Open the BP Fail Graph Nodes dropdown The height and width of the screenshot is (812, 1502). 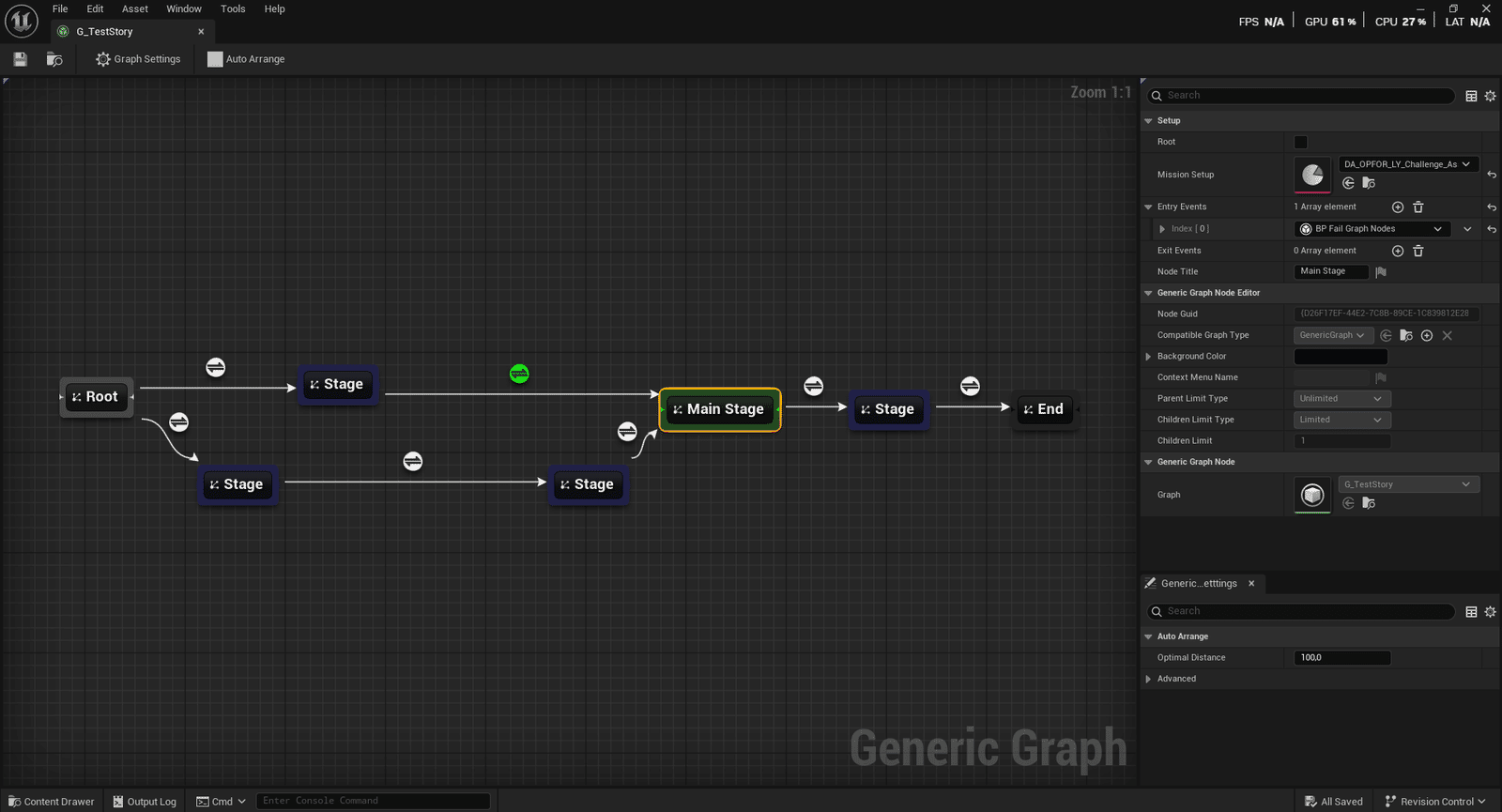[1372, 229]
